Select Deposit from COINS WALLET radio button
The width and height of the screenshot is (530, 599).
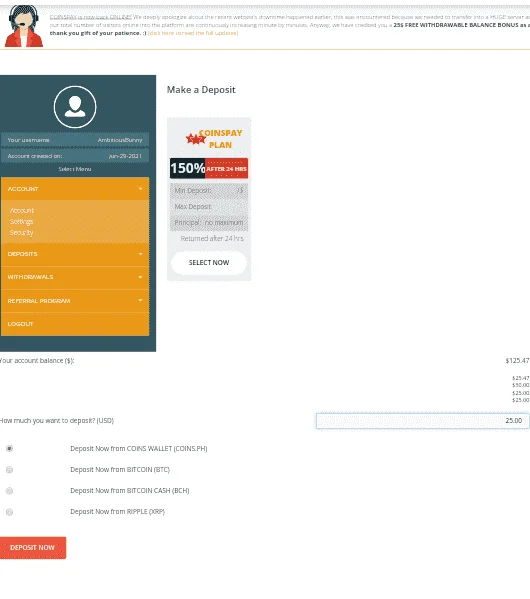(10, 448)
